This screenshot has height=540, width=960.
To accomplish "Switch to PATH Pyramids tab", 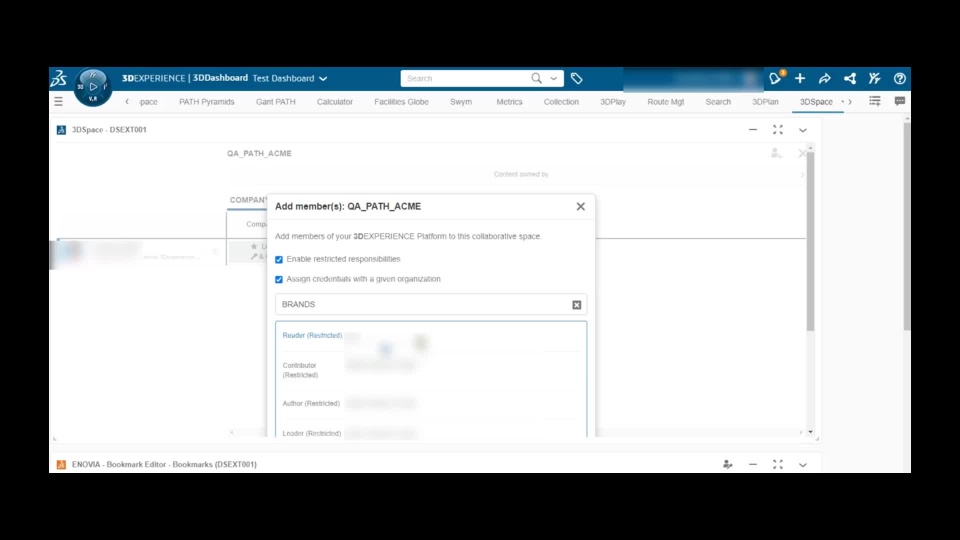I will pos(206,102).
